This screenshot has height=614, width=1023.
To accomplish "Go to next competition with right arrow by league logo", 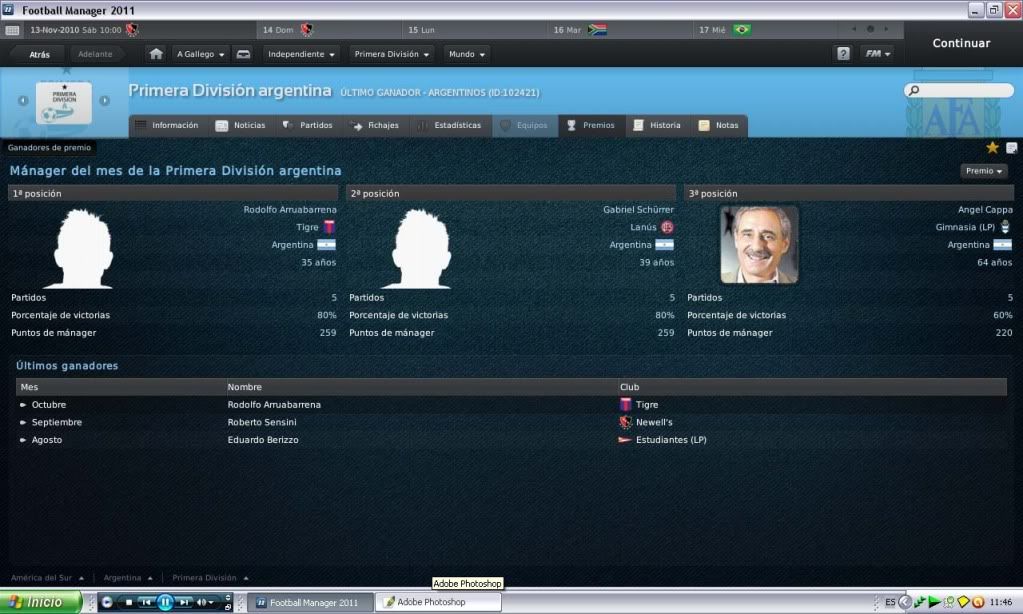I will click(104, 100).
